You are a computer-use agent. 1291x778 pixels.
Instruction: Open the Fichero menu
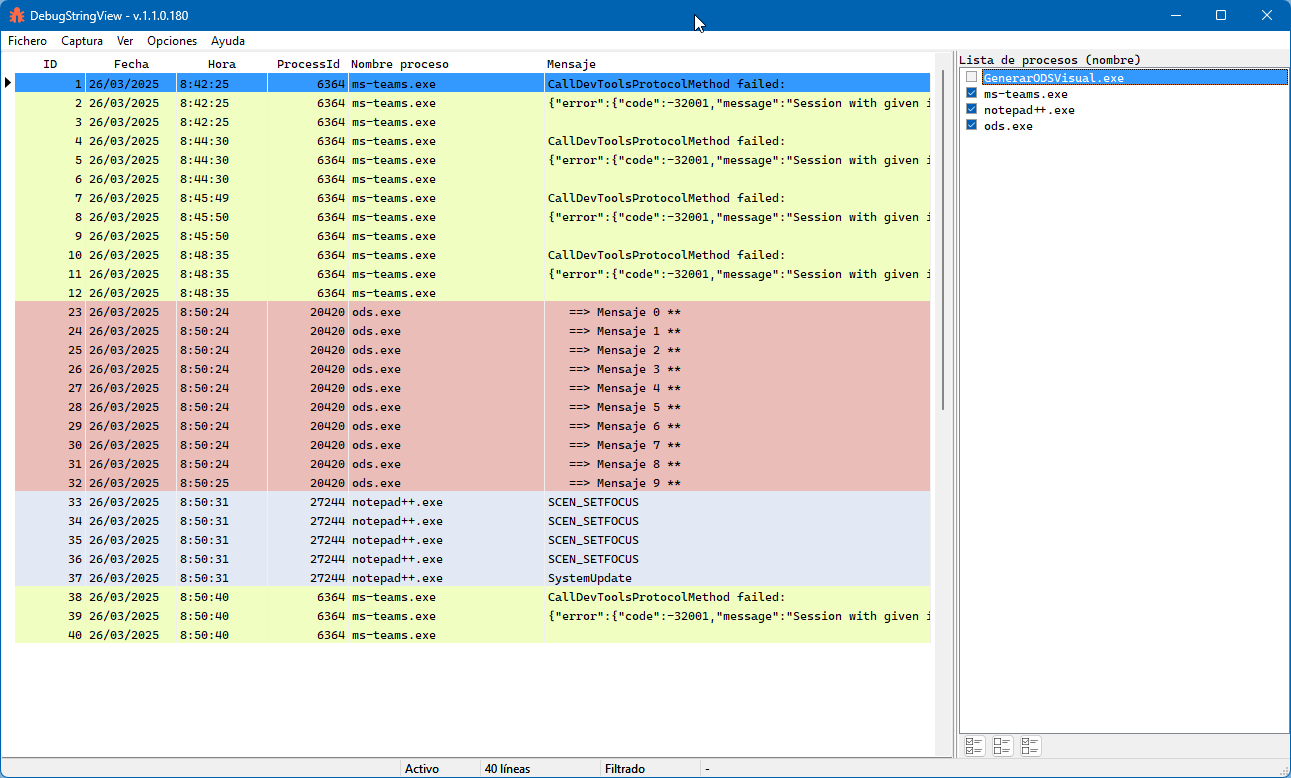tap(27, 41)
